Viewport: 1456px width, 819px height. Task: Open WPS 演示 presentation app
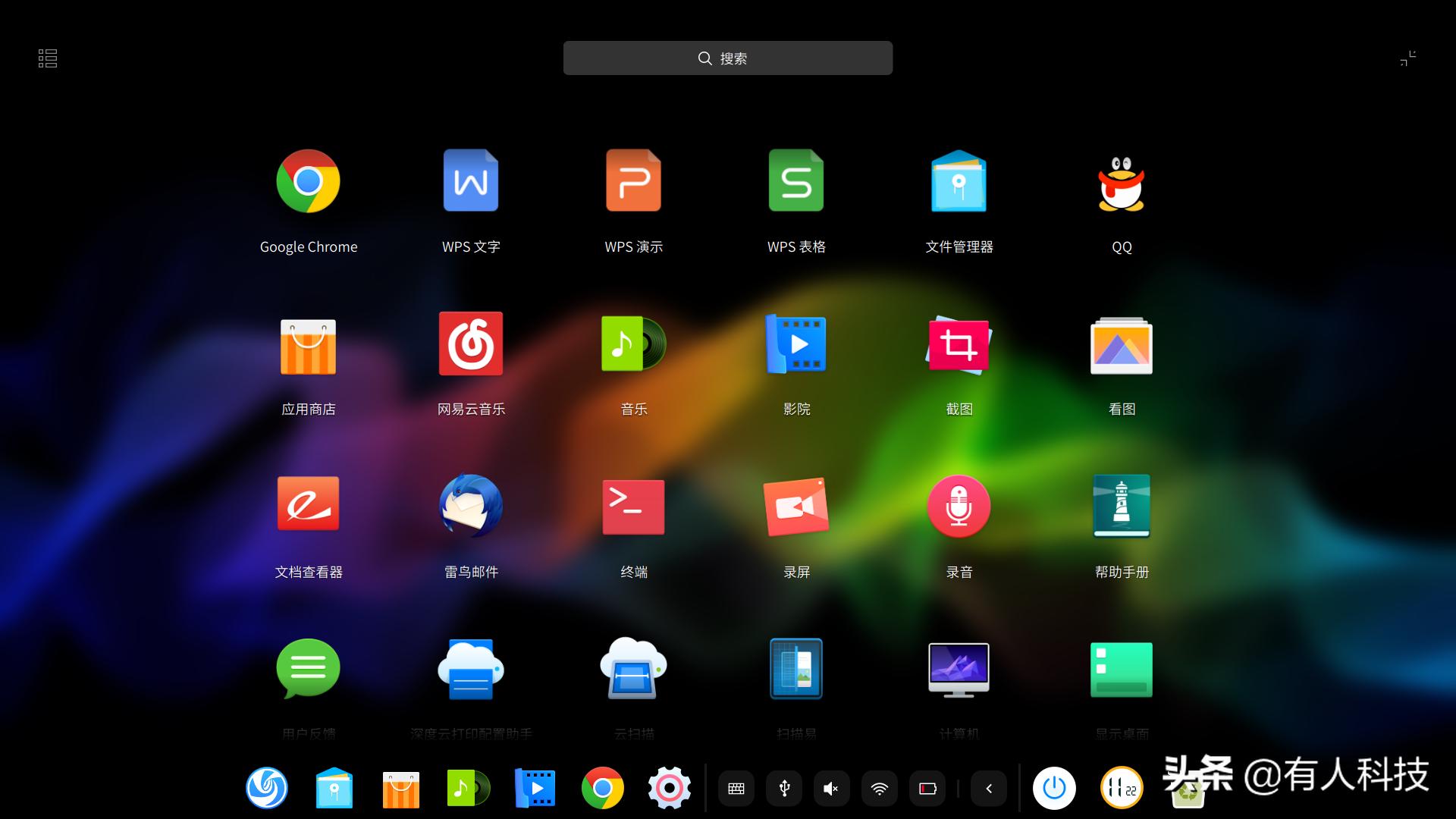pyautogui.click(x=633, y=182)
